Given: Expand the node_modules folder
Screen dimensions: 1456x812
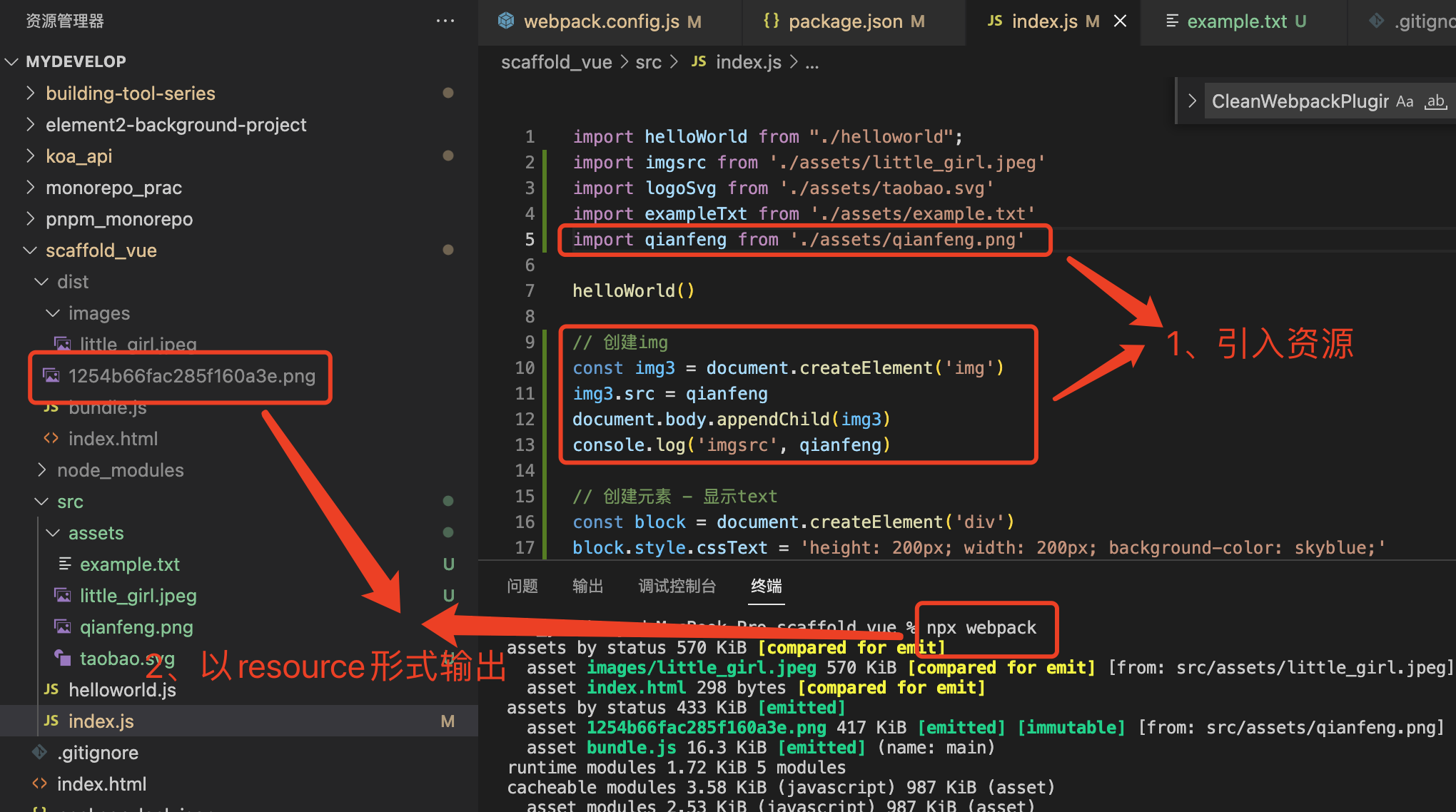Looking at the screenshot, I should (x=120, y=470).
